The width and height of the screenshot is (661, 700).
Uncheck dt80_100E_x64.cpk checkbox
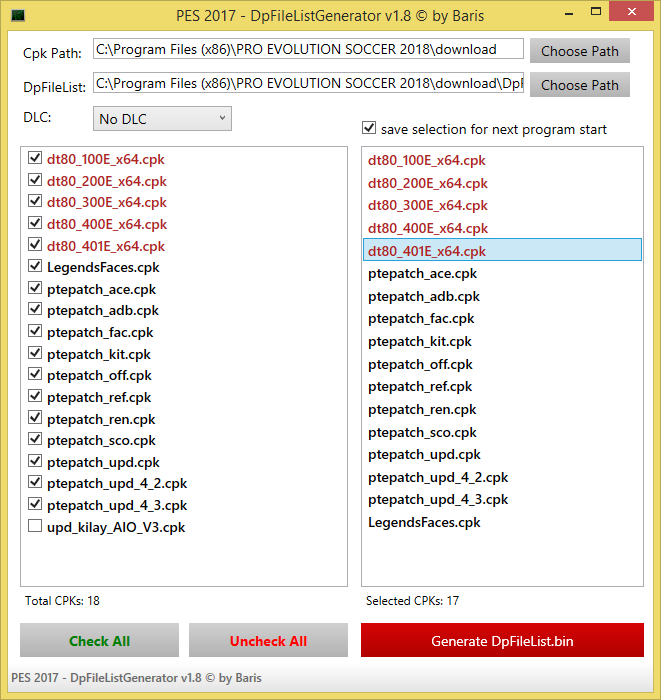tap(35, 158)
